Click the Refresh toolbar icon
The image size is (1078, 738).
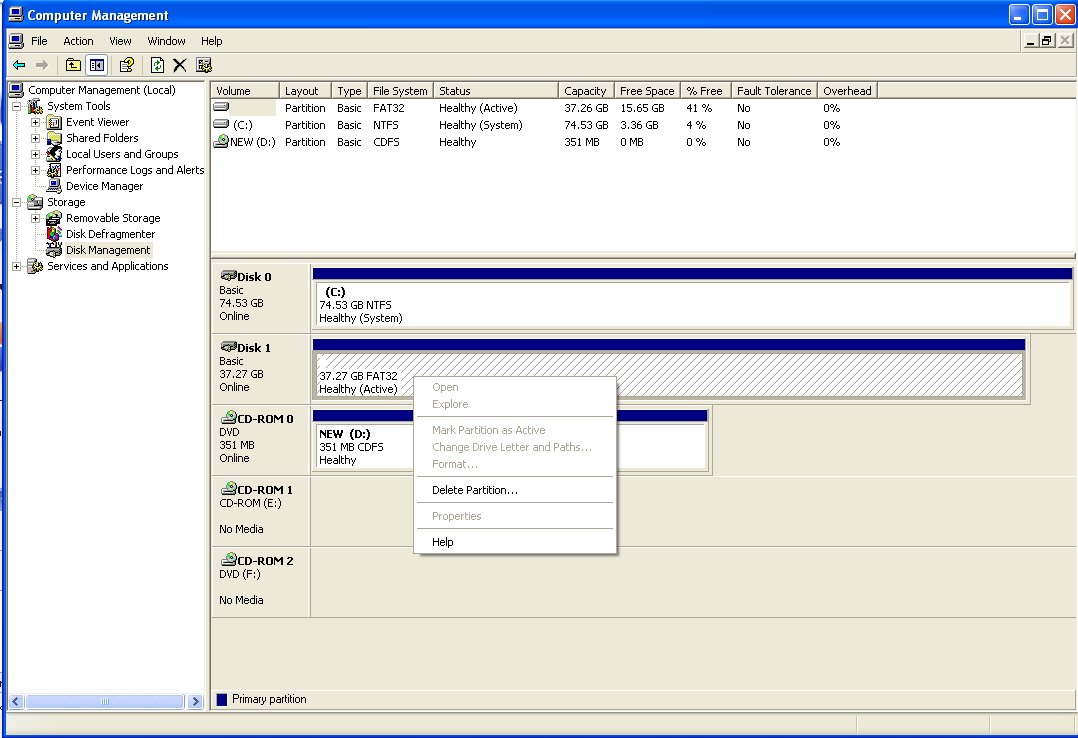(x=157, y=64)
